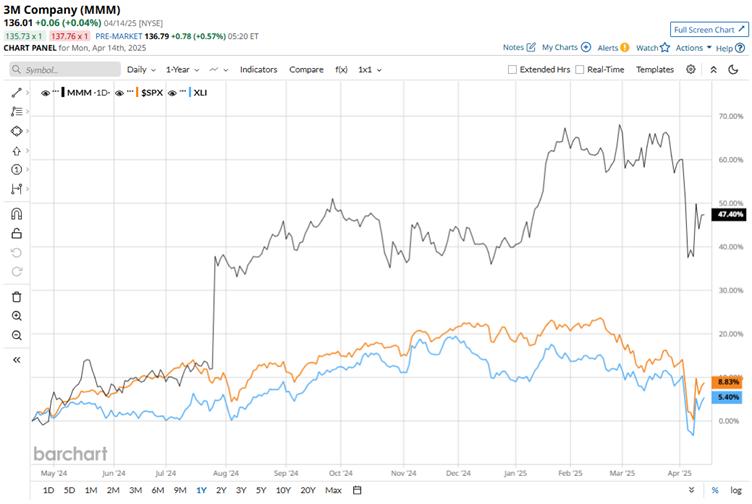Toggle visibility of XLI series
This screenshot has height=504, width=752.
[x=172, y=93]
